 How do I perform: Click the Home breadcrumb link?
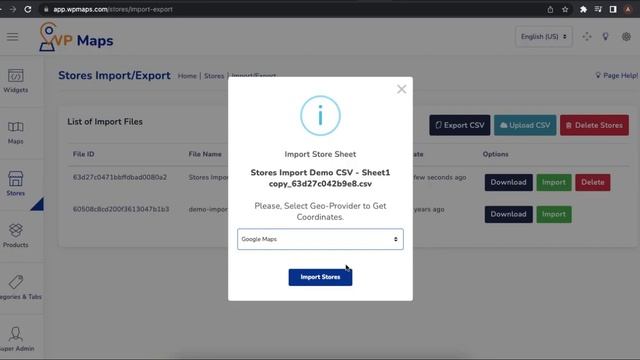pos(187,76)
